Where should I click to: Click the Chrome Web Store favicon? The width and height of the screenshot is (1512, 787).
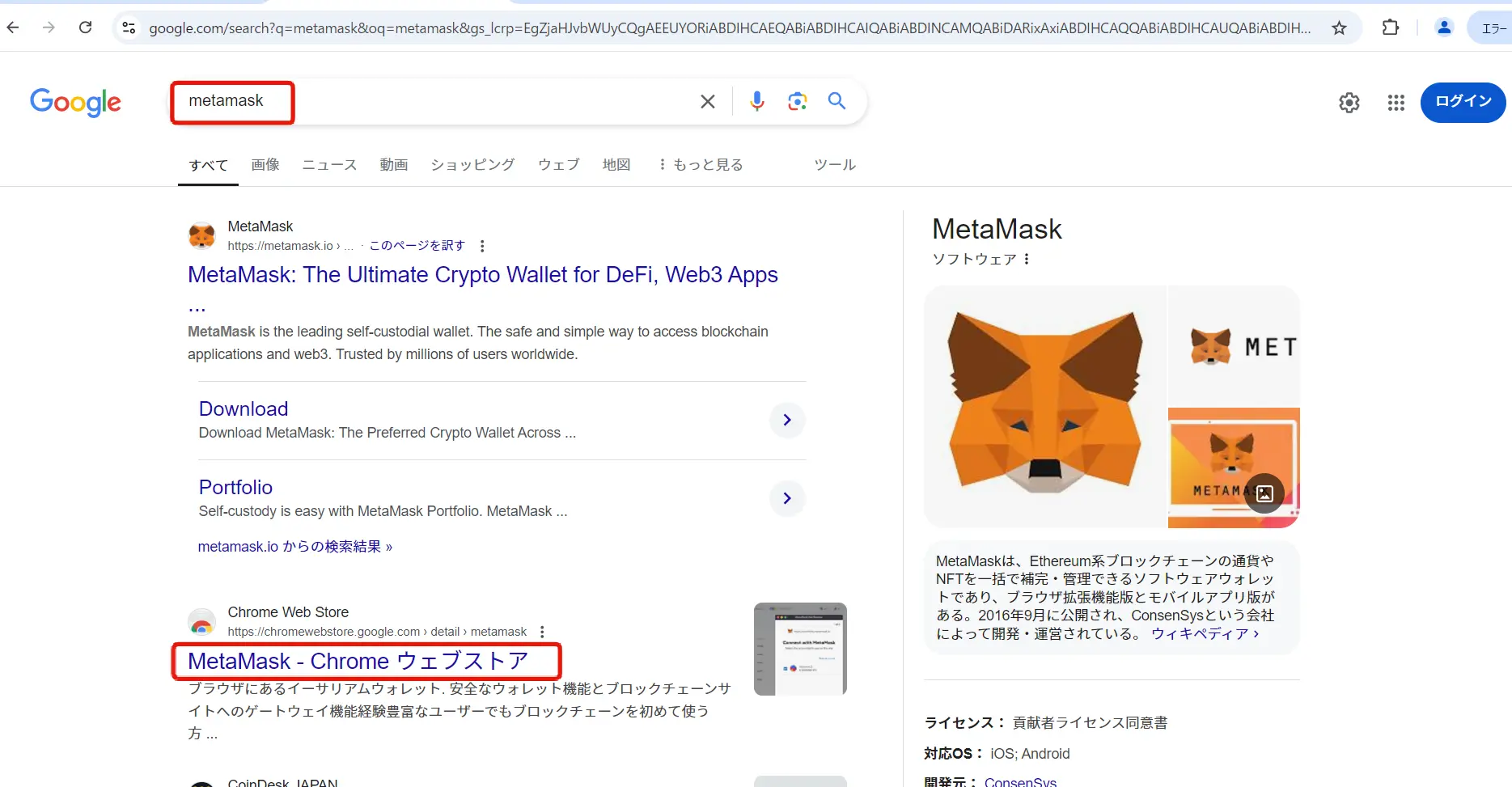(x=201, y=621)
